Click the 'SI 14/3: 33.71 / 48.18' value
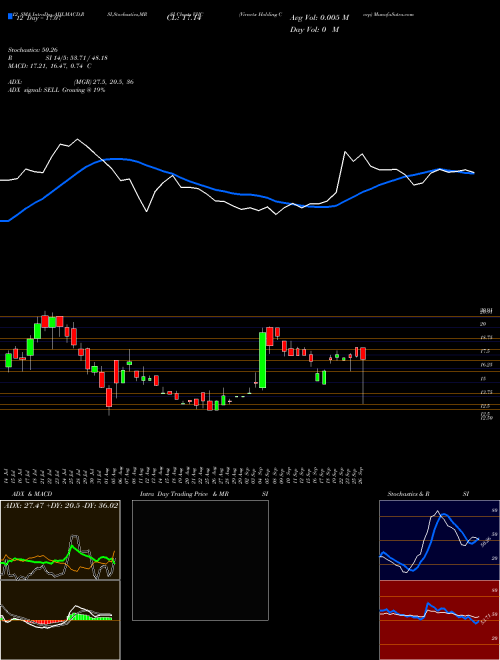This screenshot has height=660, width=500. [x=77, y=58]
